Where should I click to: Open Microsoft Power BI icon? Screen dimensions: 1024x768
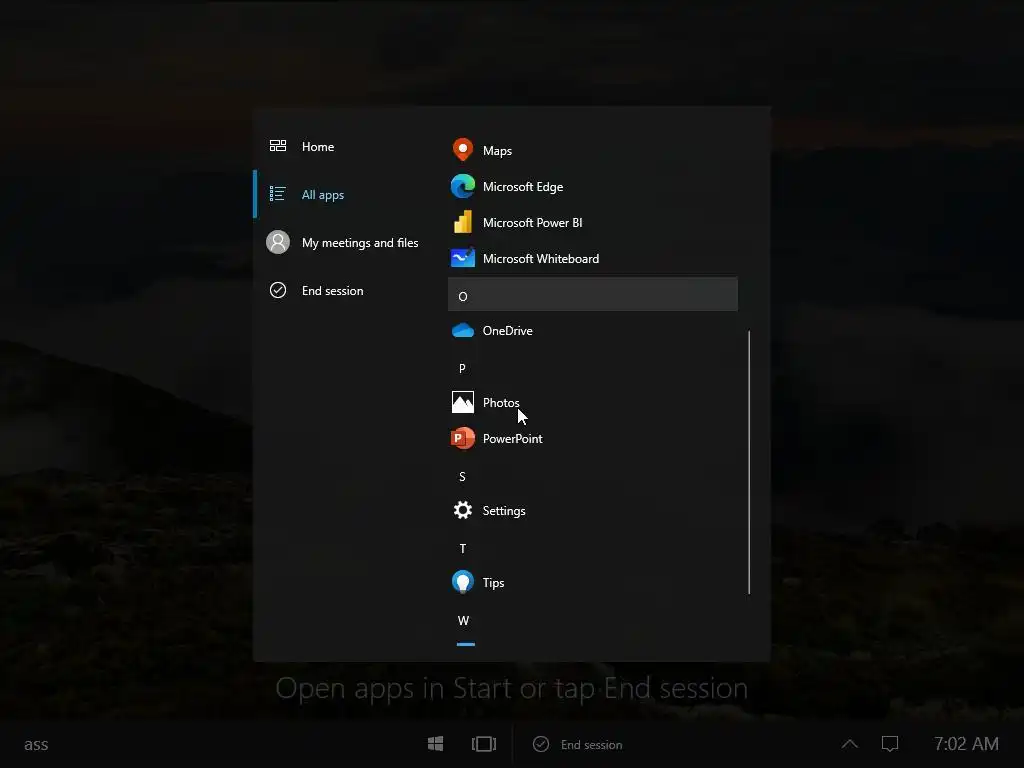(x=463, y=222)
